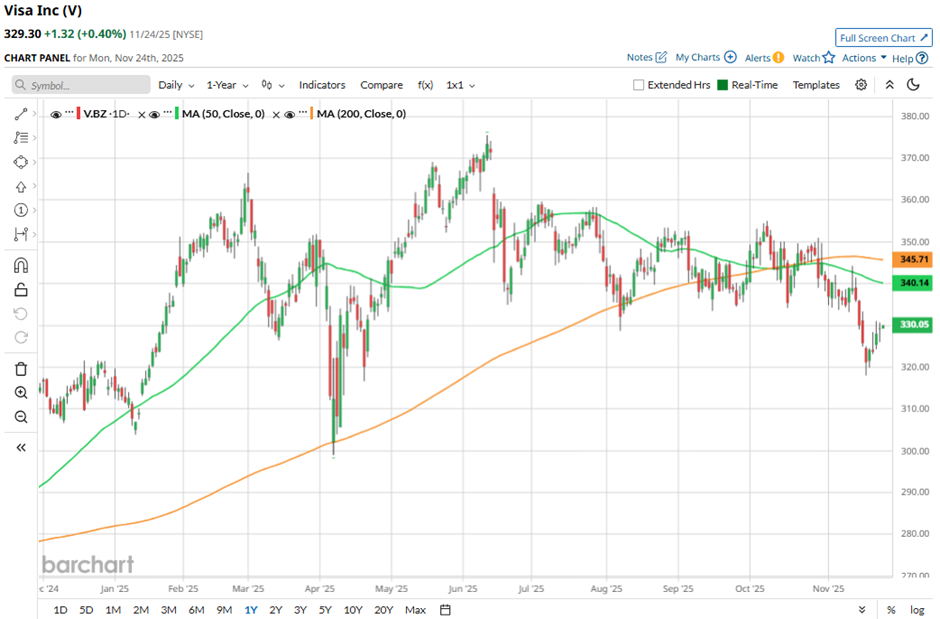940x619 pixels.
Task: Select the 5Y time range
Action: tap(325, 609)
